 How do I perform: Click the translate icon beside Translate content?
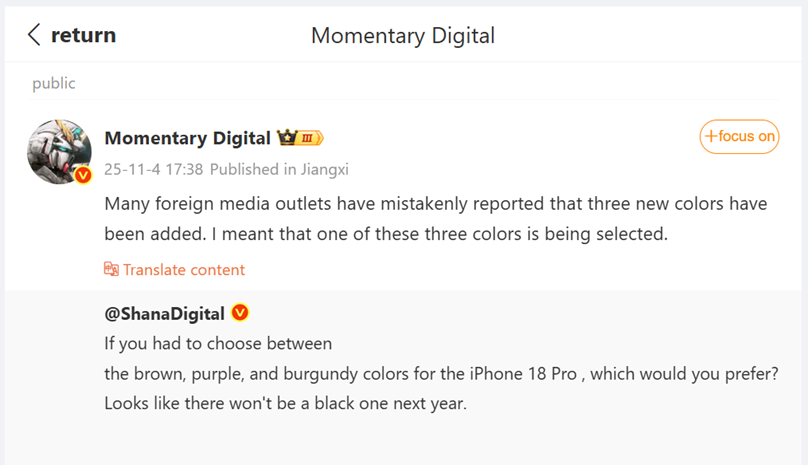click(111, 269)
